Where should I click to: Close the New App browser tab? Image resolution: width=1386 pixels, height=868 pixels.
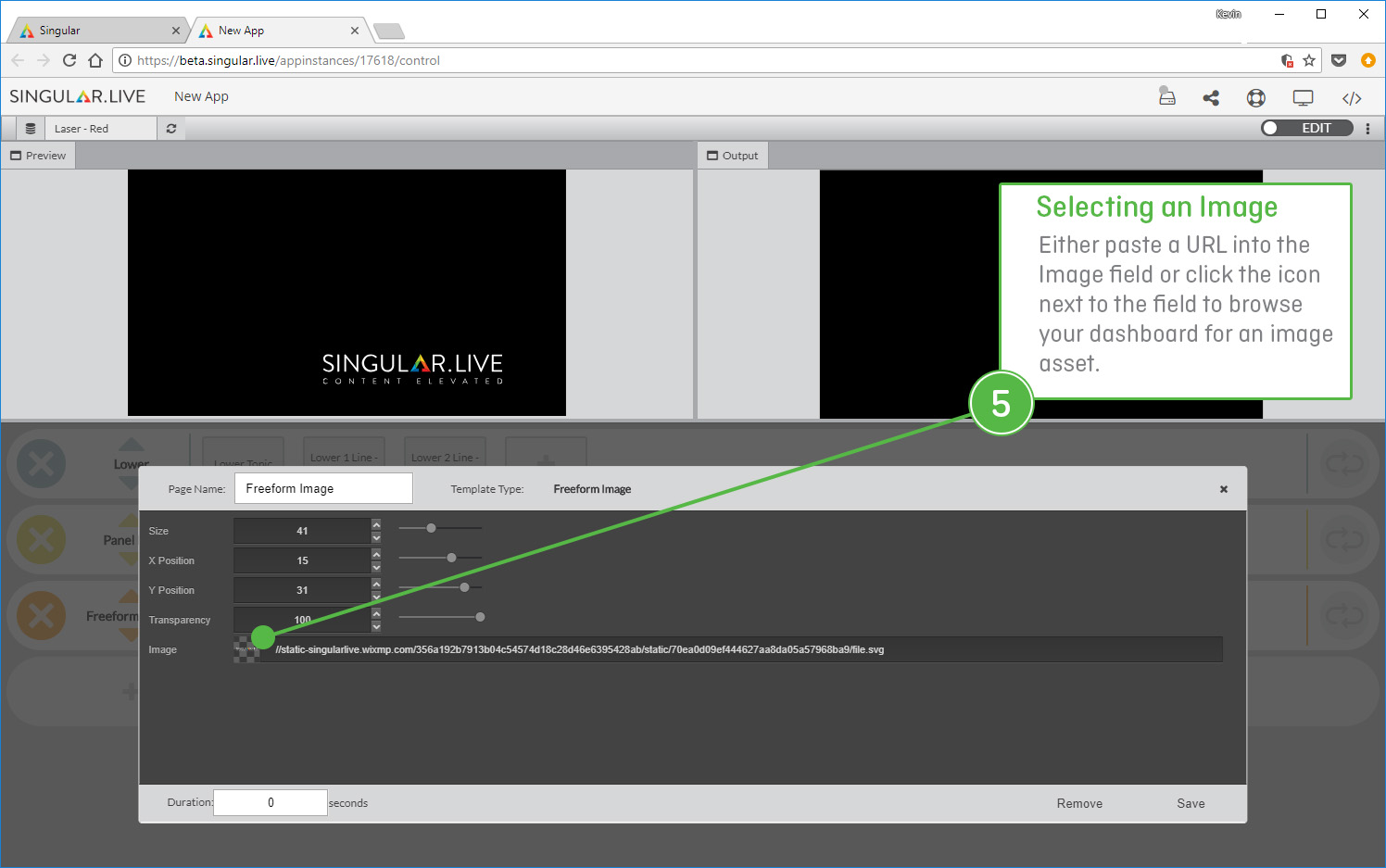click(355, 31)
